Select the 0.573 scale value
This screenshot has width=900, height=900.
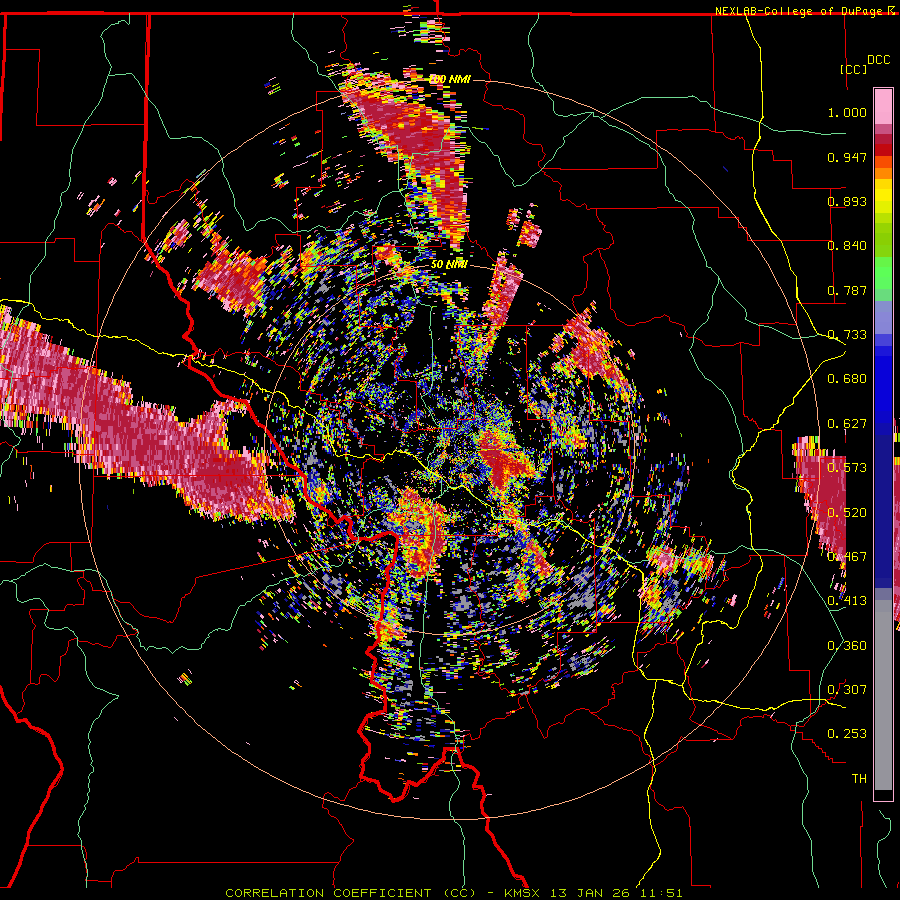(847, 468)
